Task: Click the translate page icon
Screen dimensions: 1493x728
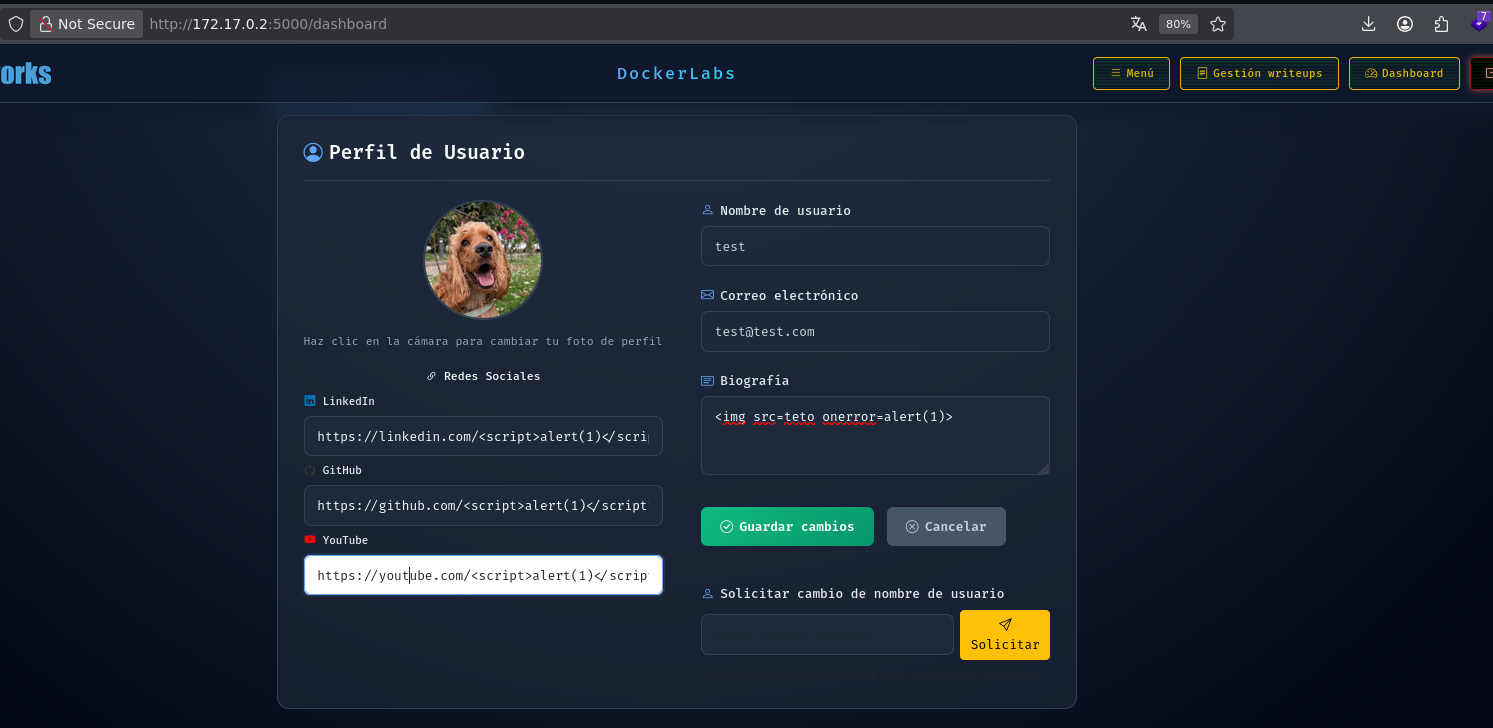Action: point(1138,24)
